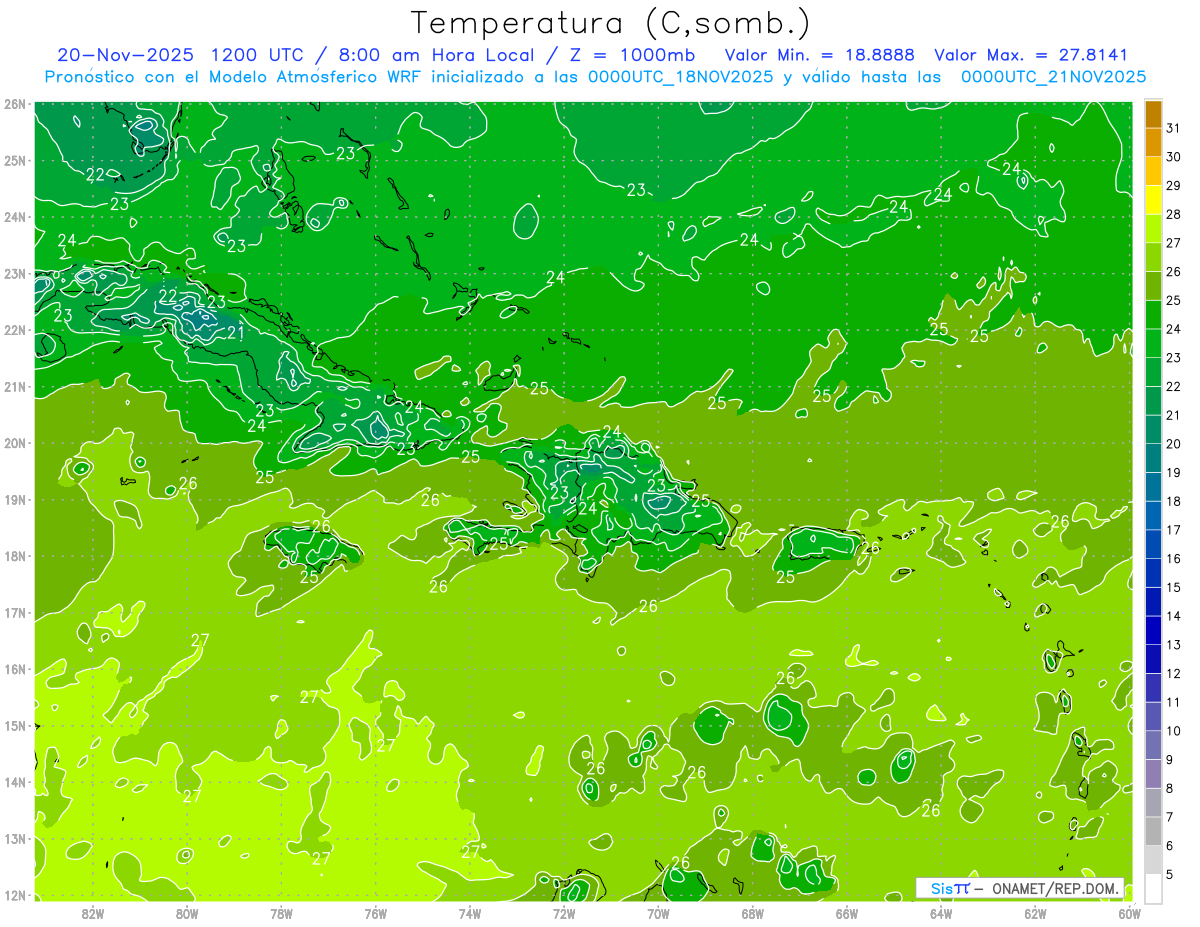Click the teal colorbar segment between 19 and 20
The image size is (1200, 927).
coord(1154,458)
